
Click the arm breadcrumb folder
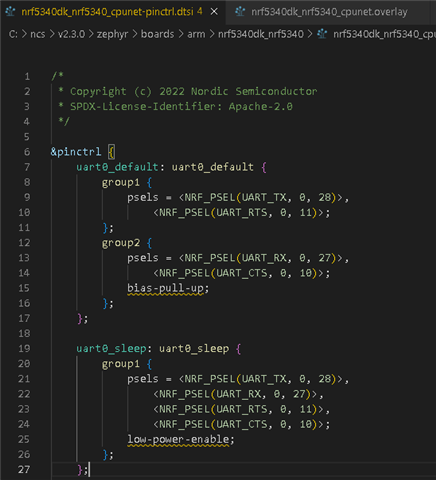[x=196, y=34]
